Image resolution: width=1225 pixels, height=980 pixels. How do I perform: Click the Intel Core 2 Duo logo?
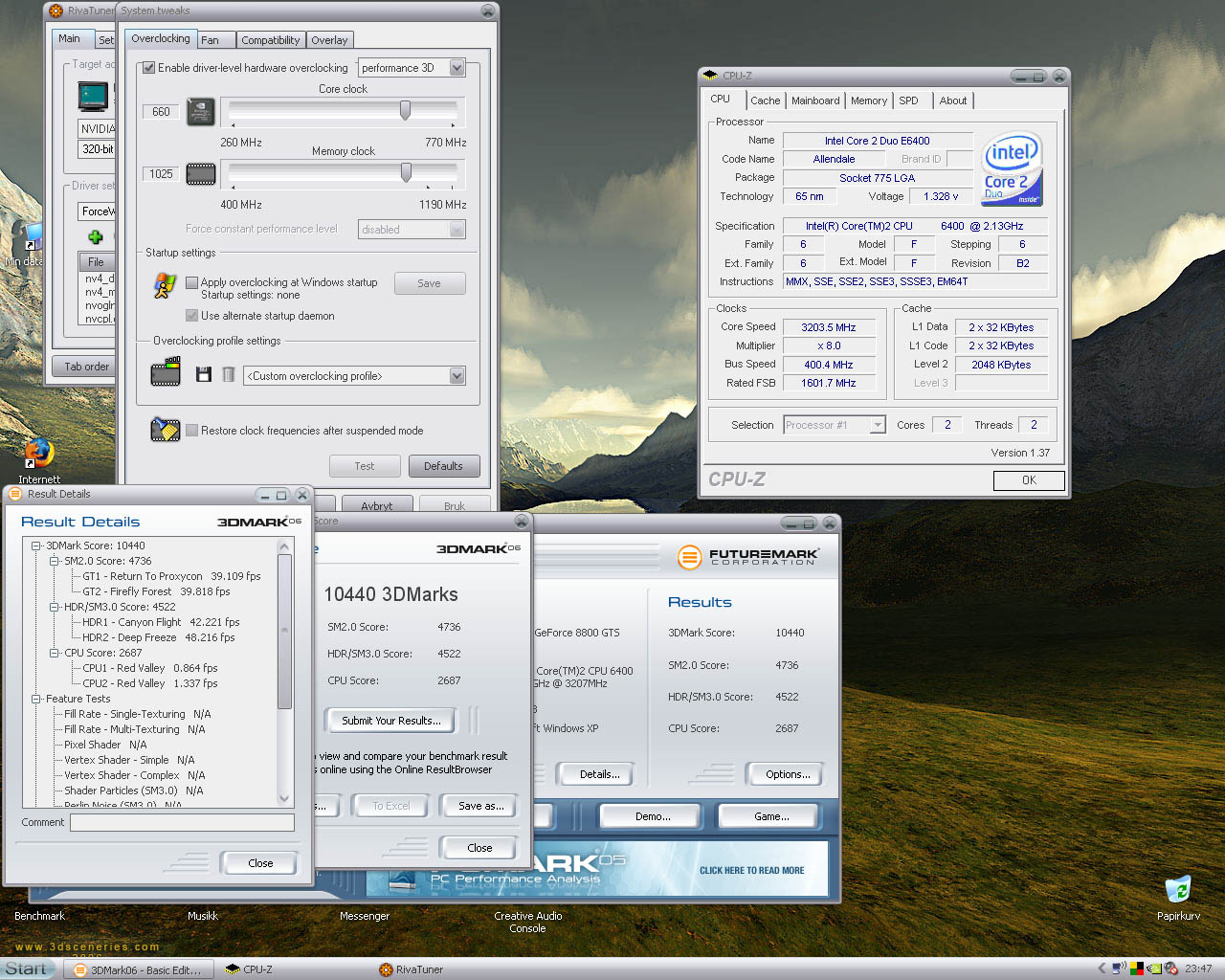(1012, 170)
